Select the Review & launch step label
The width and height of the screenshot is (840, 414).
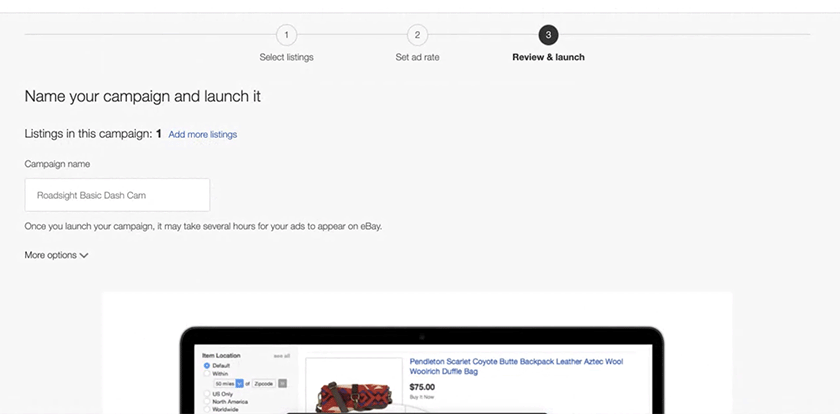point(548,57)
